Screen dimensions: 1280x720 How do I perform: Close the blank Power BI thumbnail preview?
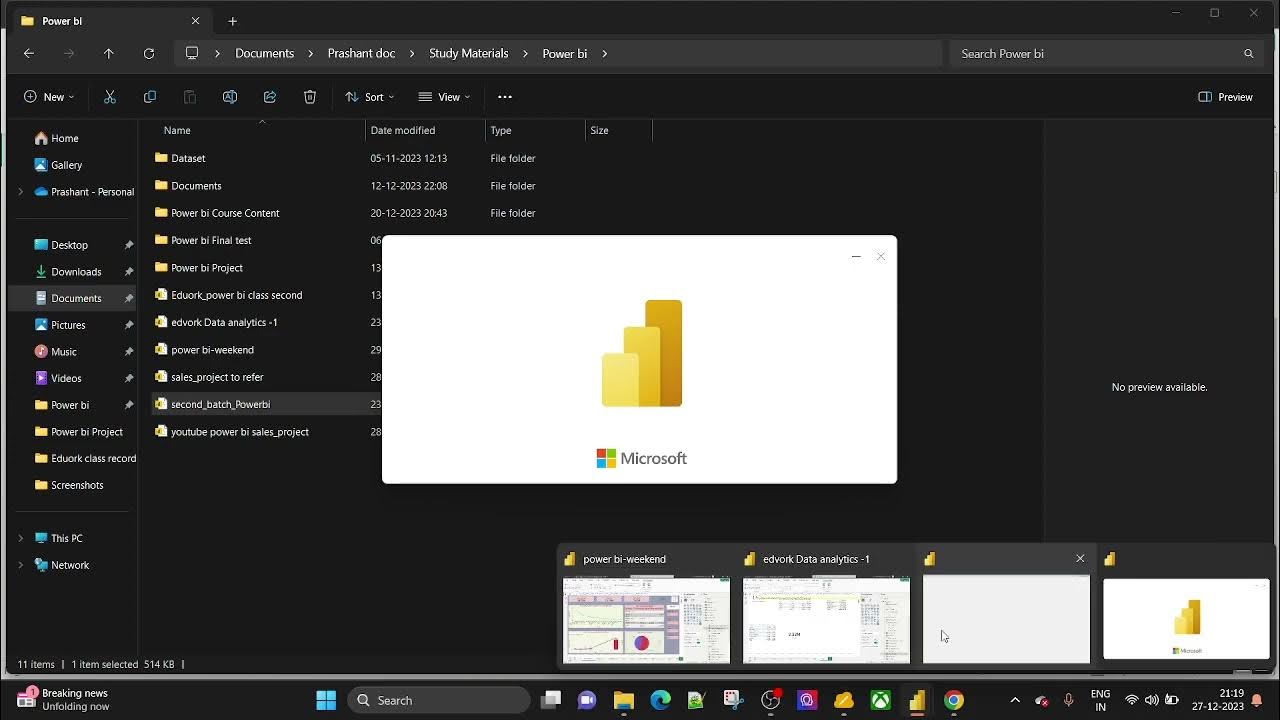coord(1080,558)
